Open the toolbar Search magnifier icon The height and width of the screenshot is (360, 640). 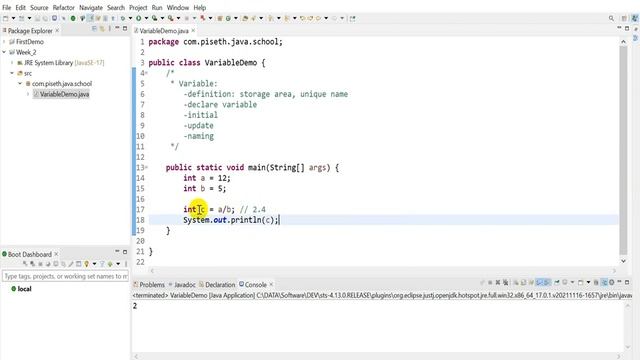coord(611,18)
